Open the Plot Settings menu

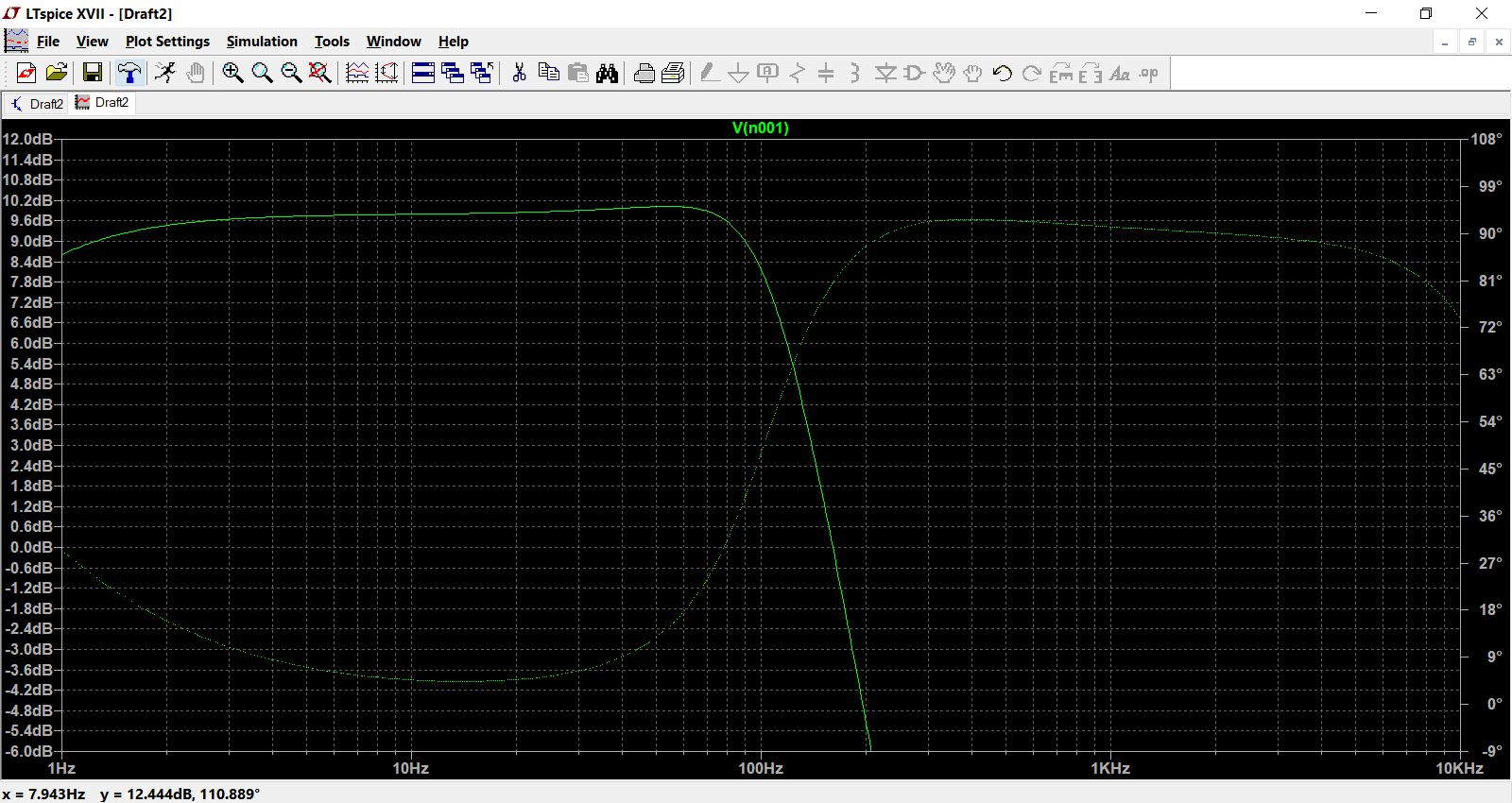[167, 42]
